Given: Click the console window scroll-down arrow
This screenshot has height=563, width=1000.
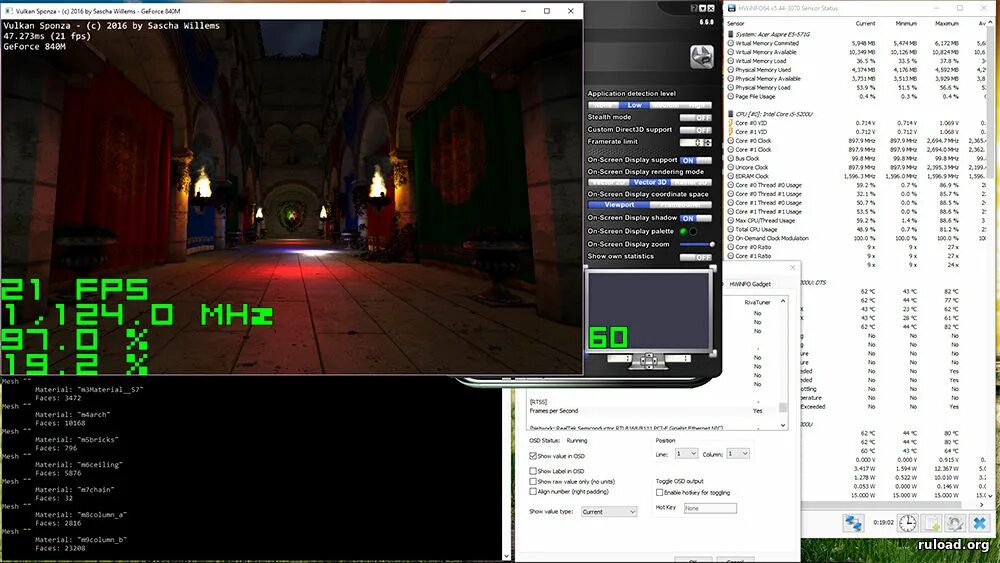Looking at the screenshot, I should click(506, 556).
